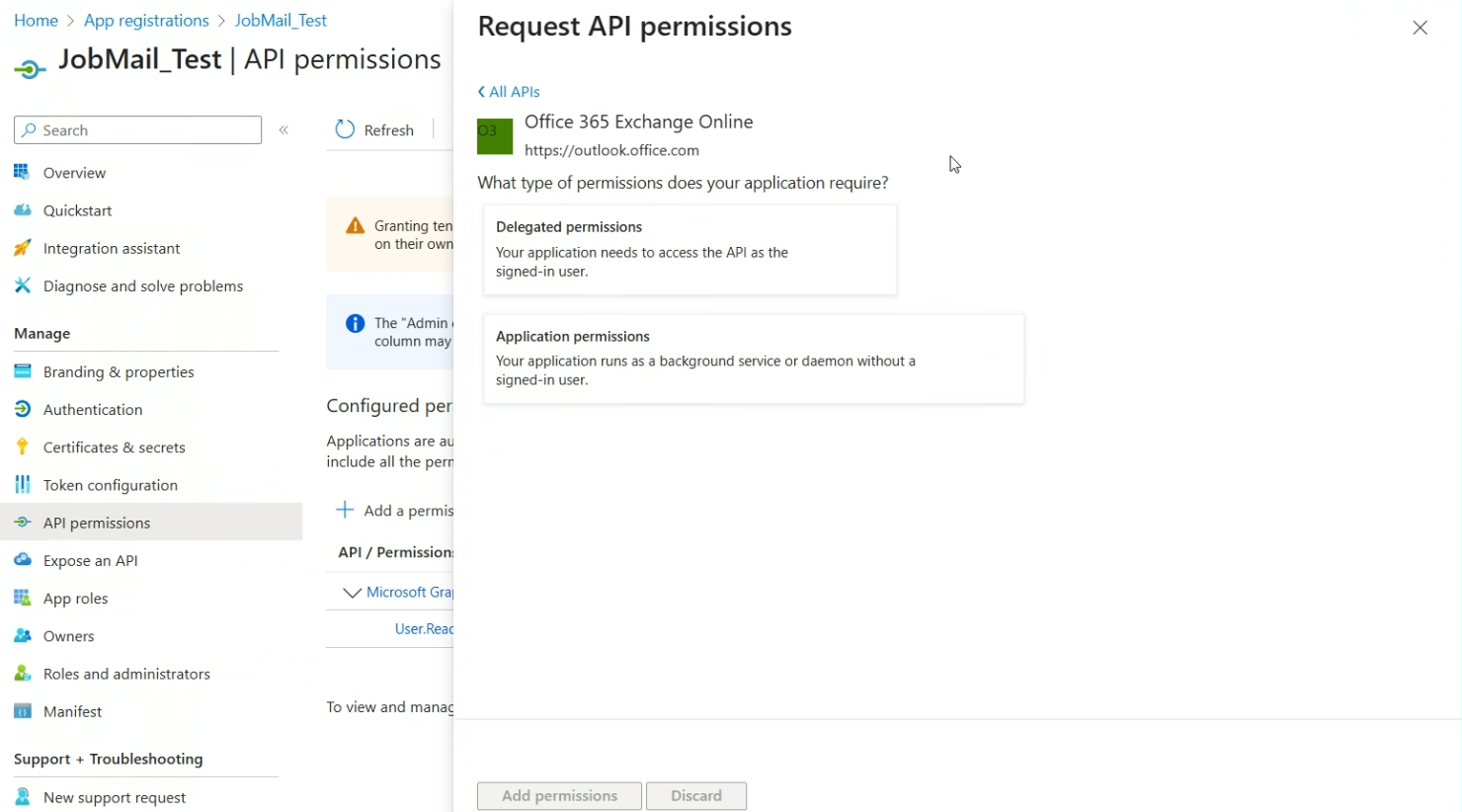
Task: Click the Expose an API cloud icon
Action: click(22, 560)
